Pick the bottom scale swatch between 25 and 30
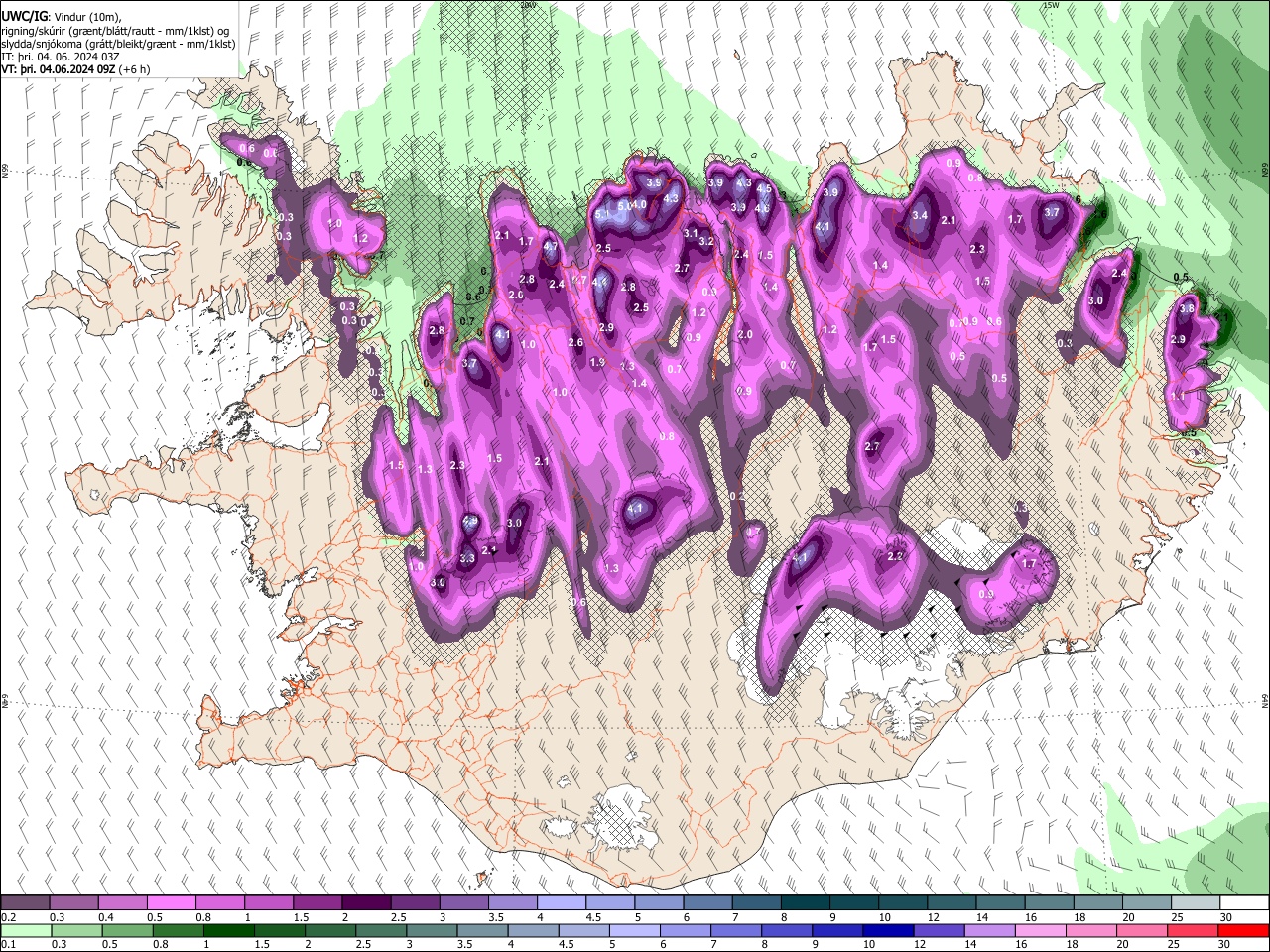This screenshot has height=952, width=1270. (x=1195, y=930)
